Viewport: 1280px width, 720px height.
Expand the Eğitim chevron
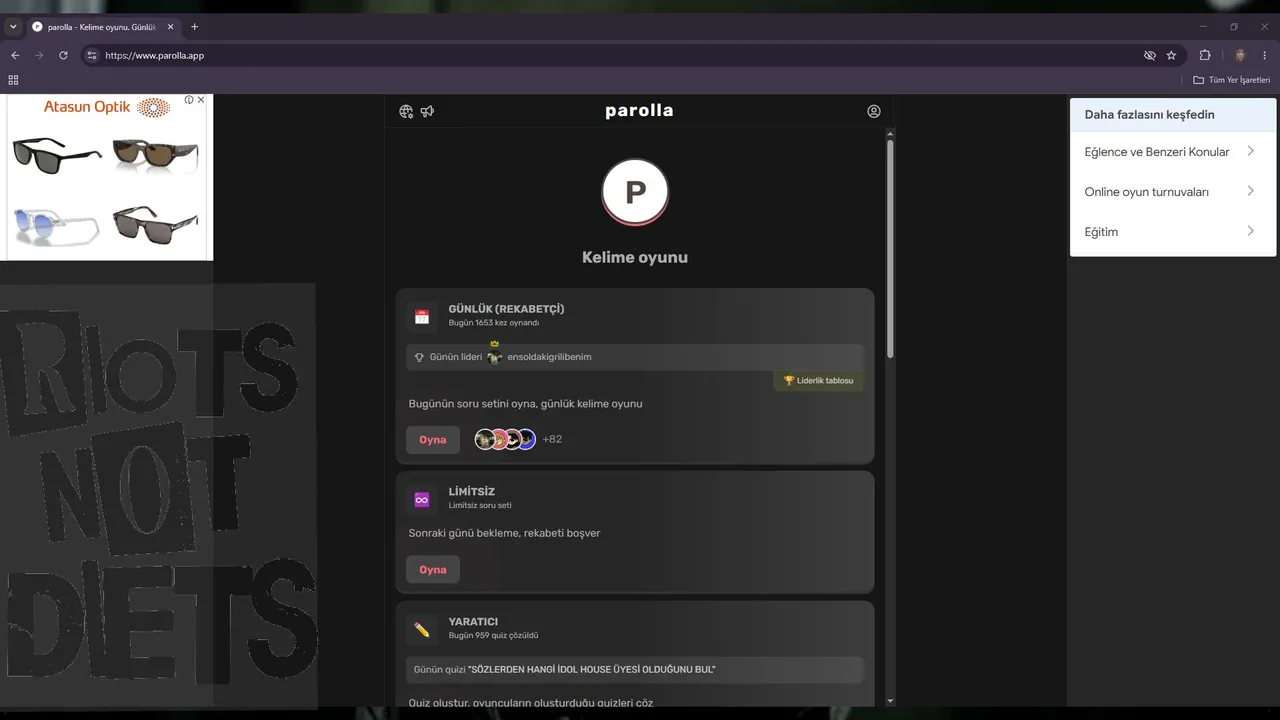click(1250, 231)
